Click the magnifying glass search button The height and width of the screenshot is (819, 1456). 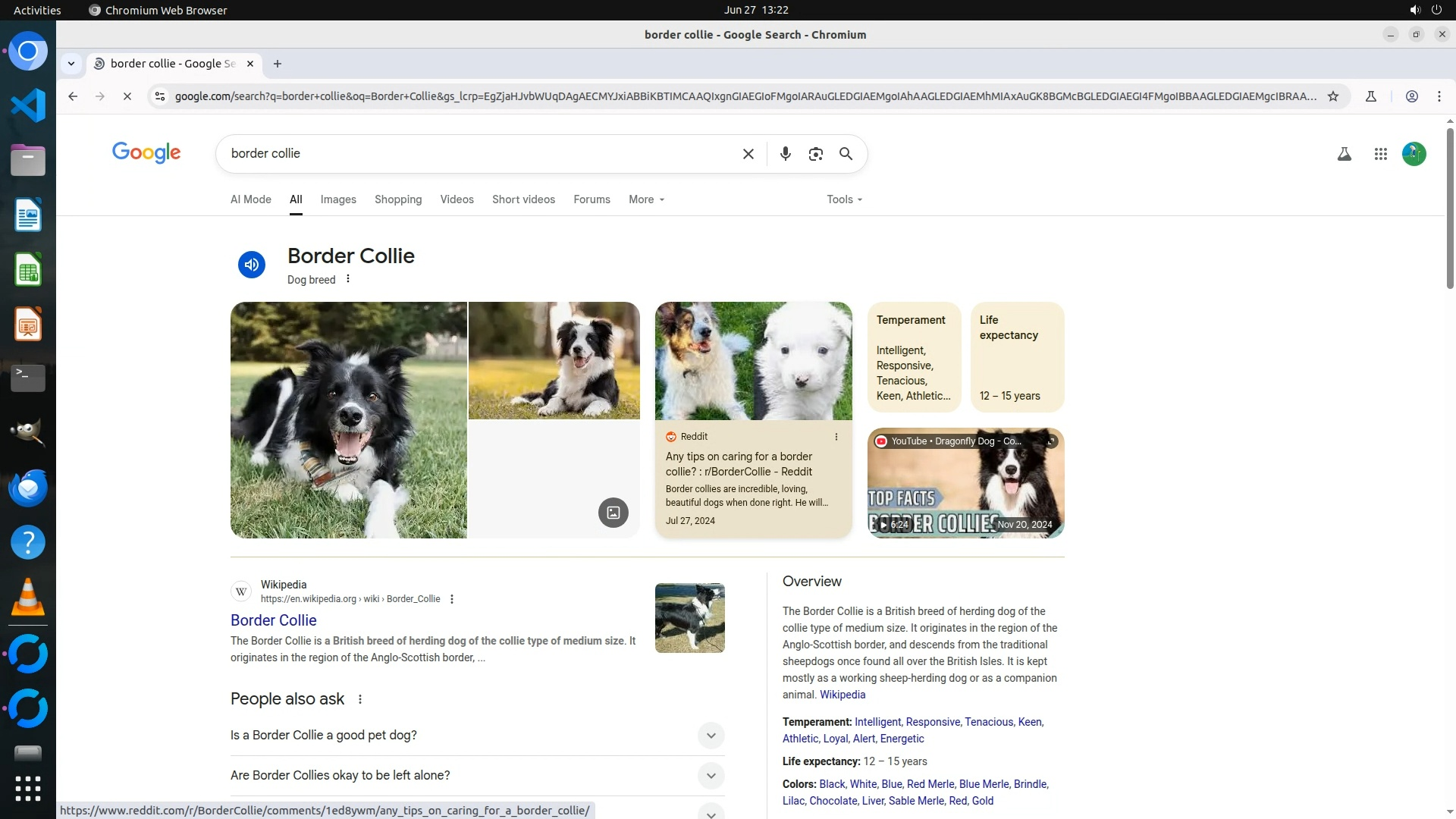click(846, 154)
